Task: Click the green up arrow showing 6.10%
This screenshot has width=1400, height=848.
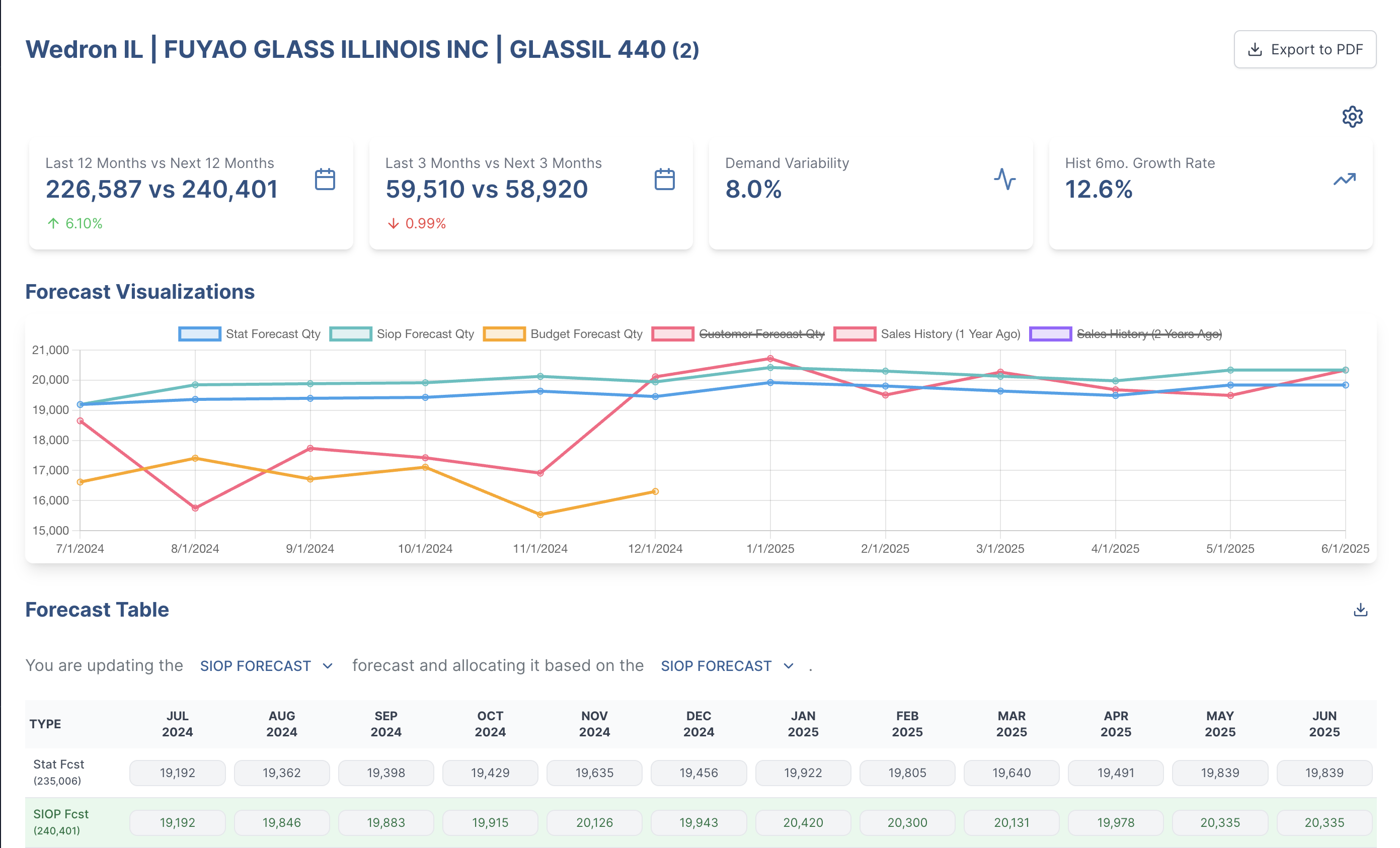Action: point(53,223)
